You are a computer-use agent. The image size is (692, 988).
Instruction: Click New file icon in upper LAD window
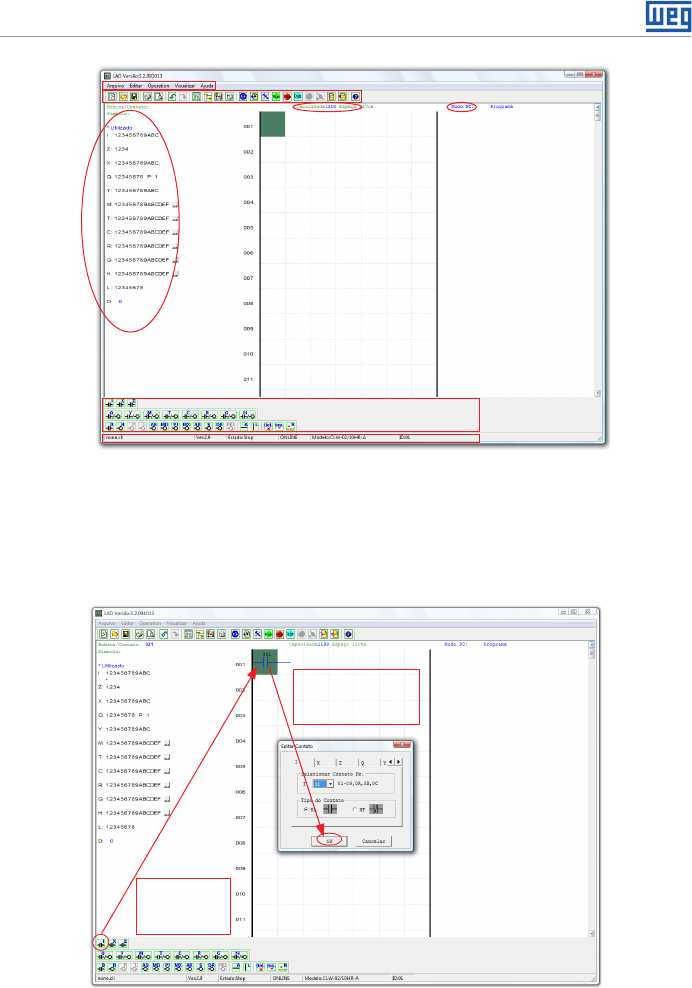112,96
